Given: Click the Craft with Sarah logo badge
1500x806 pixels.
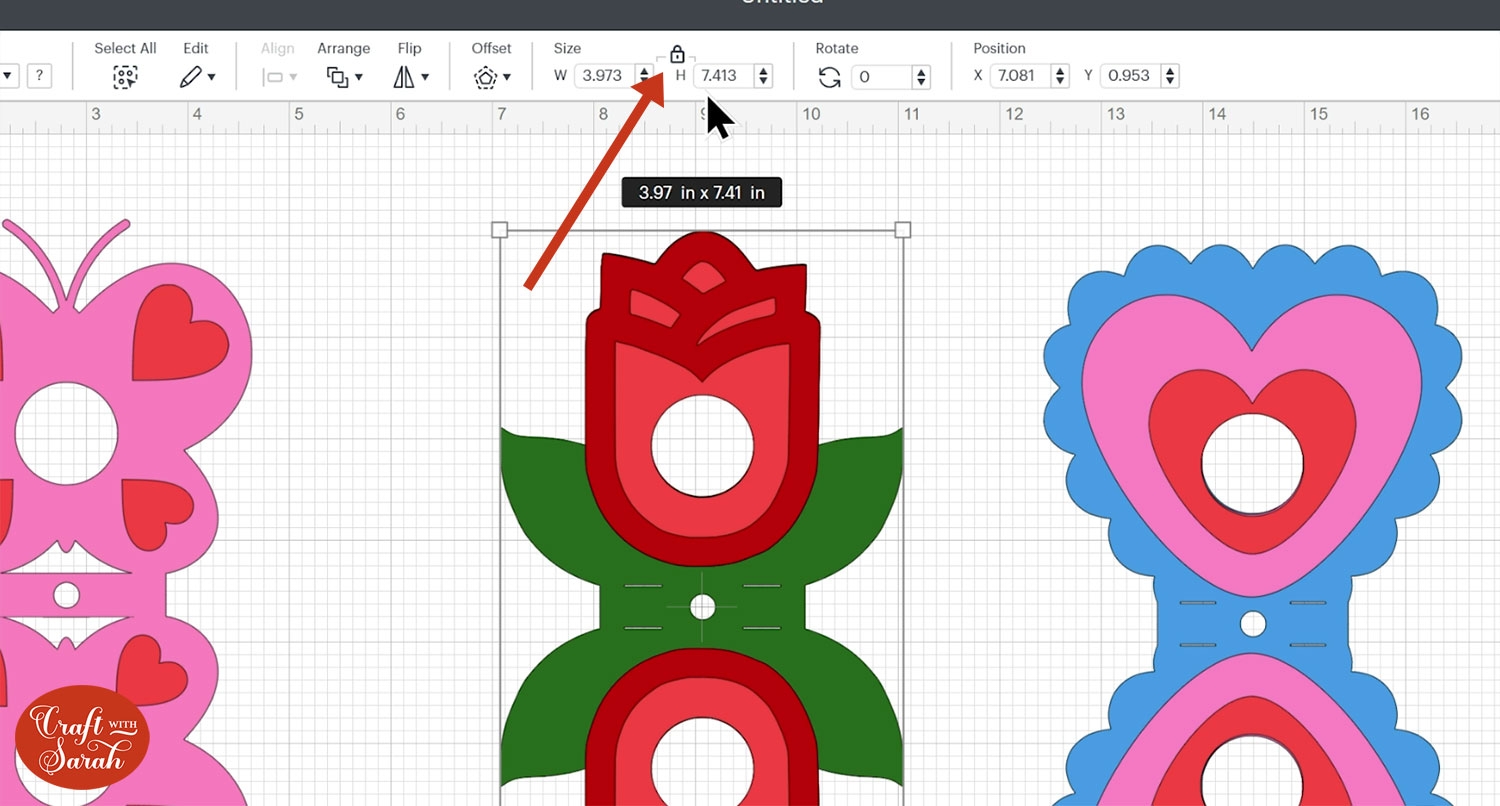Looking at the screenshot, I should tap(82, 735).
